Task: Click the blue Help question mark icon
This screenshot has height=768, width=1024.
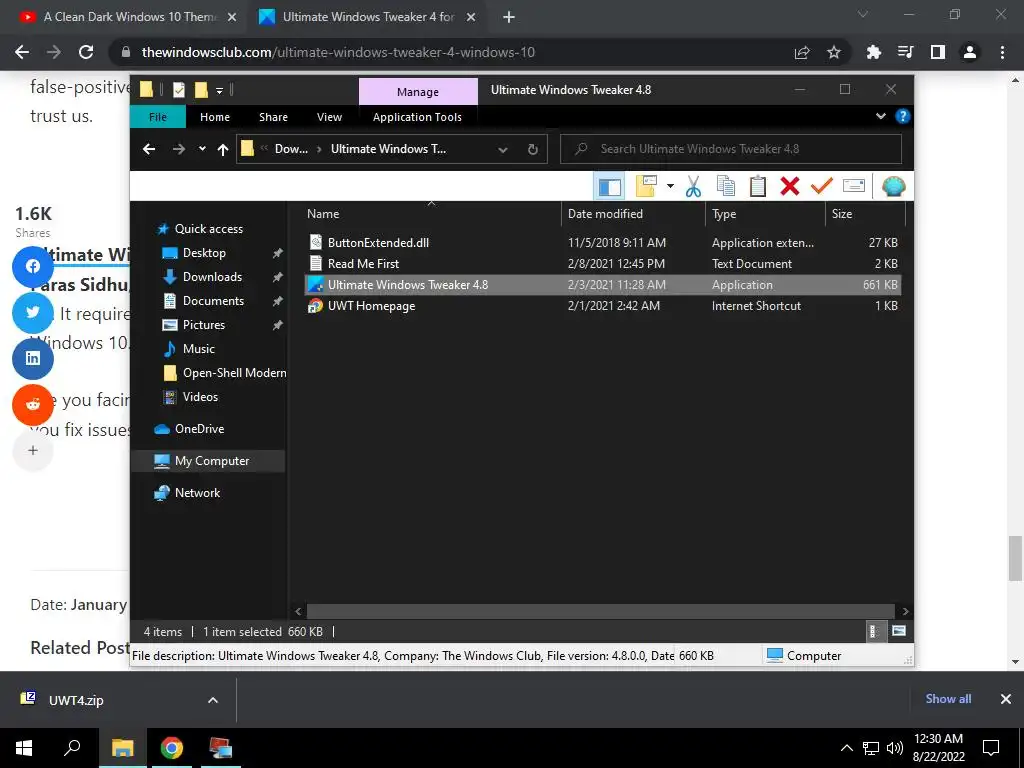Action: click(903, 116)
